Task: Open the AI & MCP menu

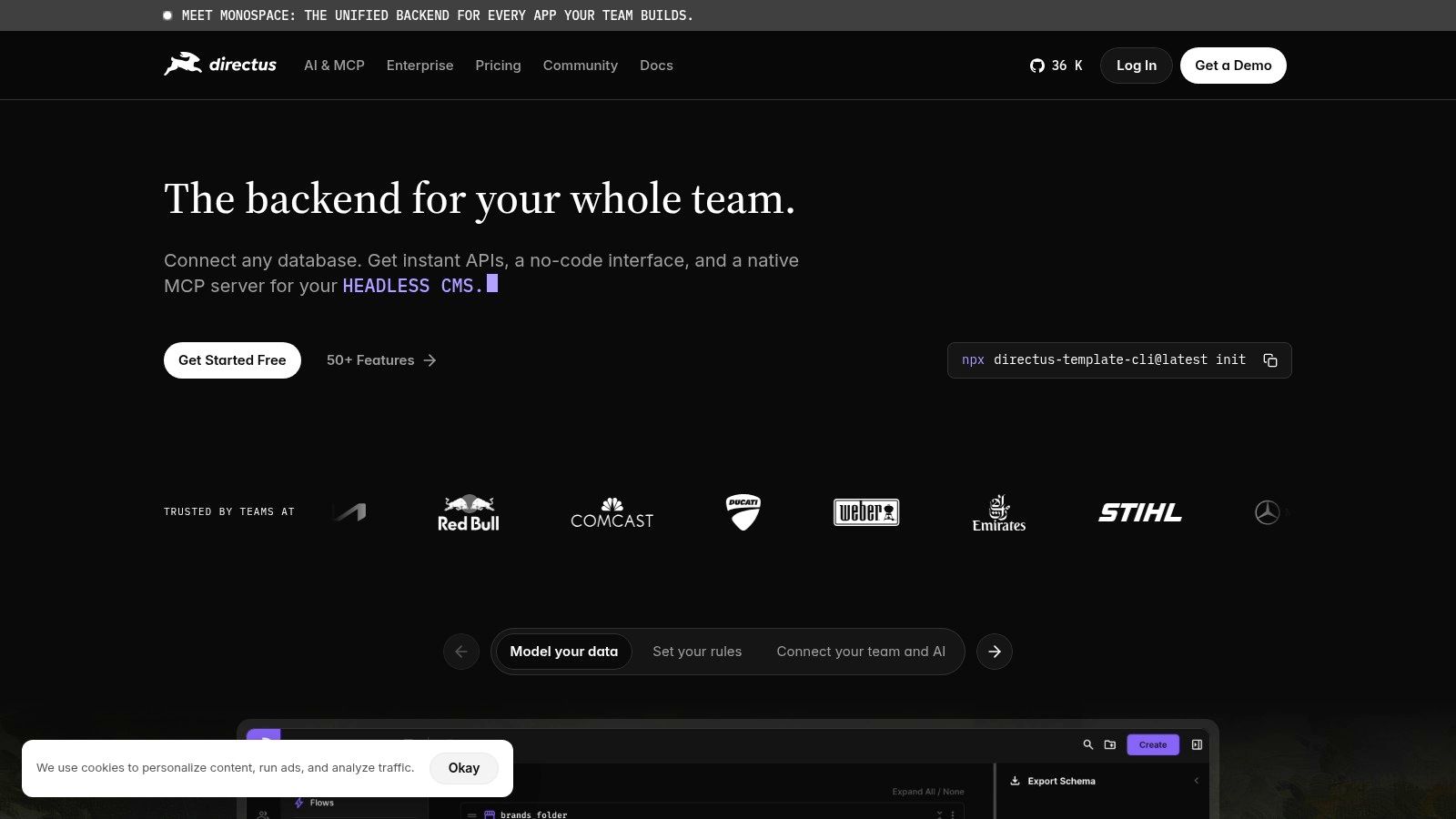Action: [x=334, y=66]
